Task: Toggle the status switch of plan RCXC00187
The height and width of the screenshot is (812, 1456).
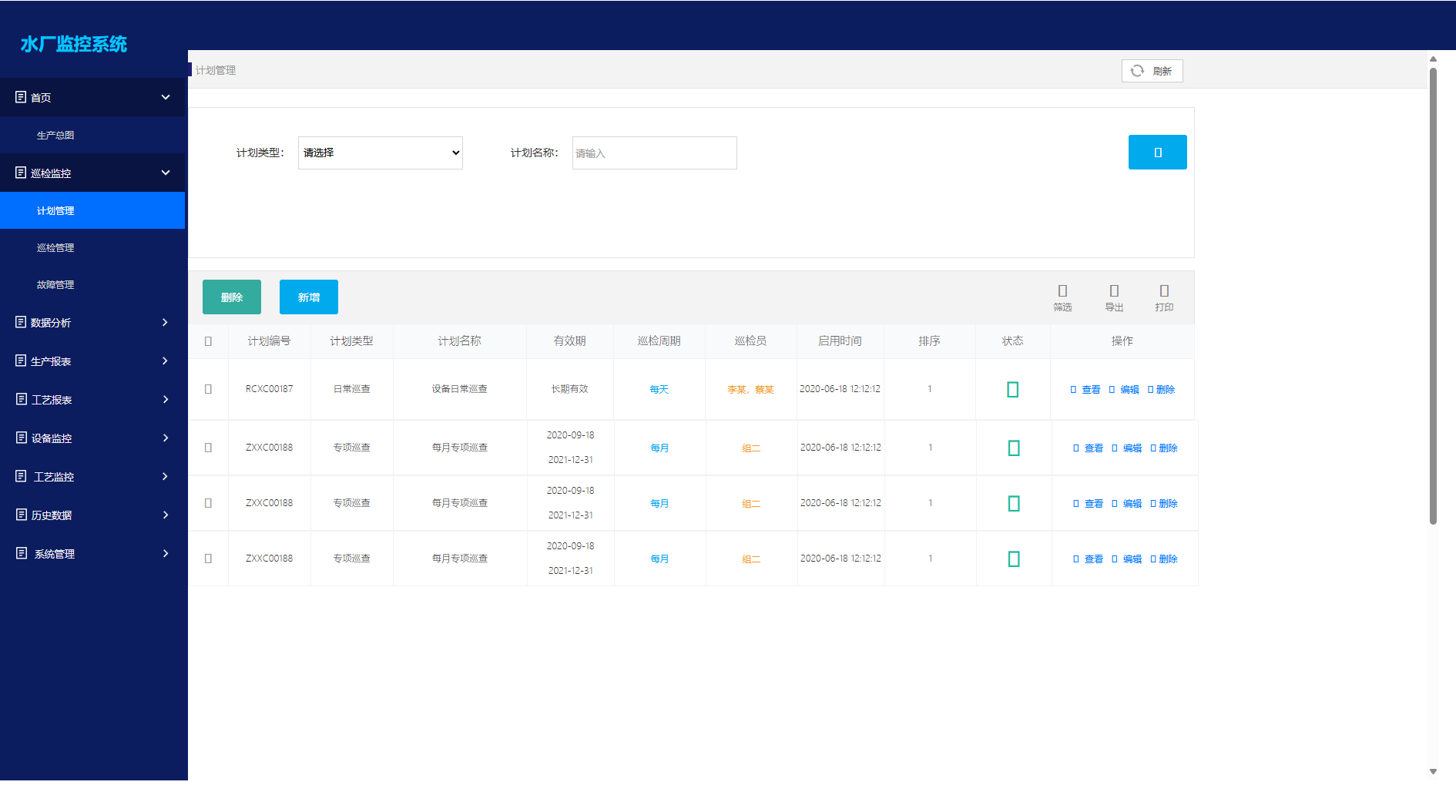Action: click(x=1013, y=390)
